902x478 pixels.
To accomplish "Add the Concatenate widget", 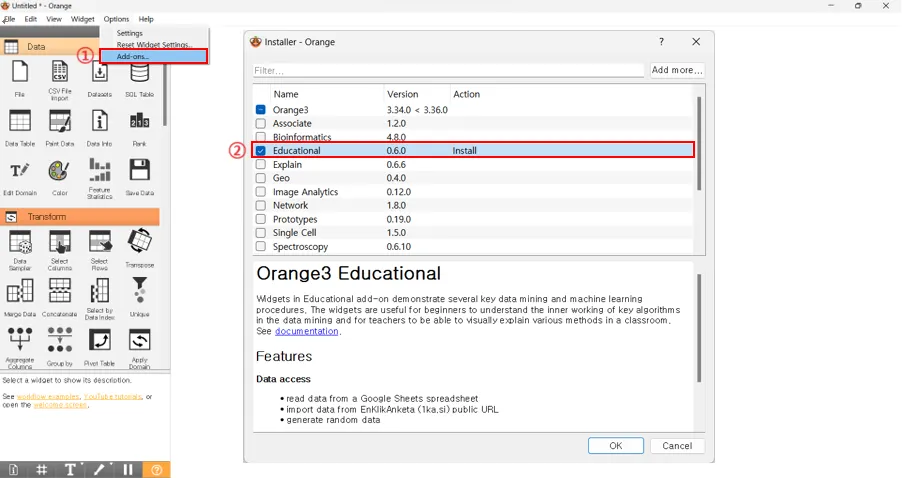I will pyautogui.click(x=60, y=298).
